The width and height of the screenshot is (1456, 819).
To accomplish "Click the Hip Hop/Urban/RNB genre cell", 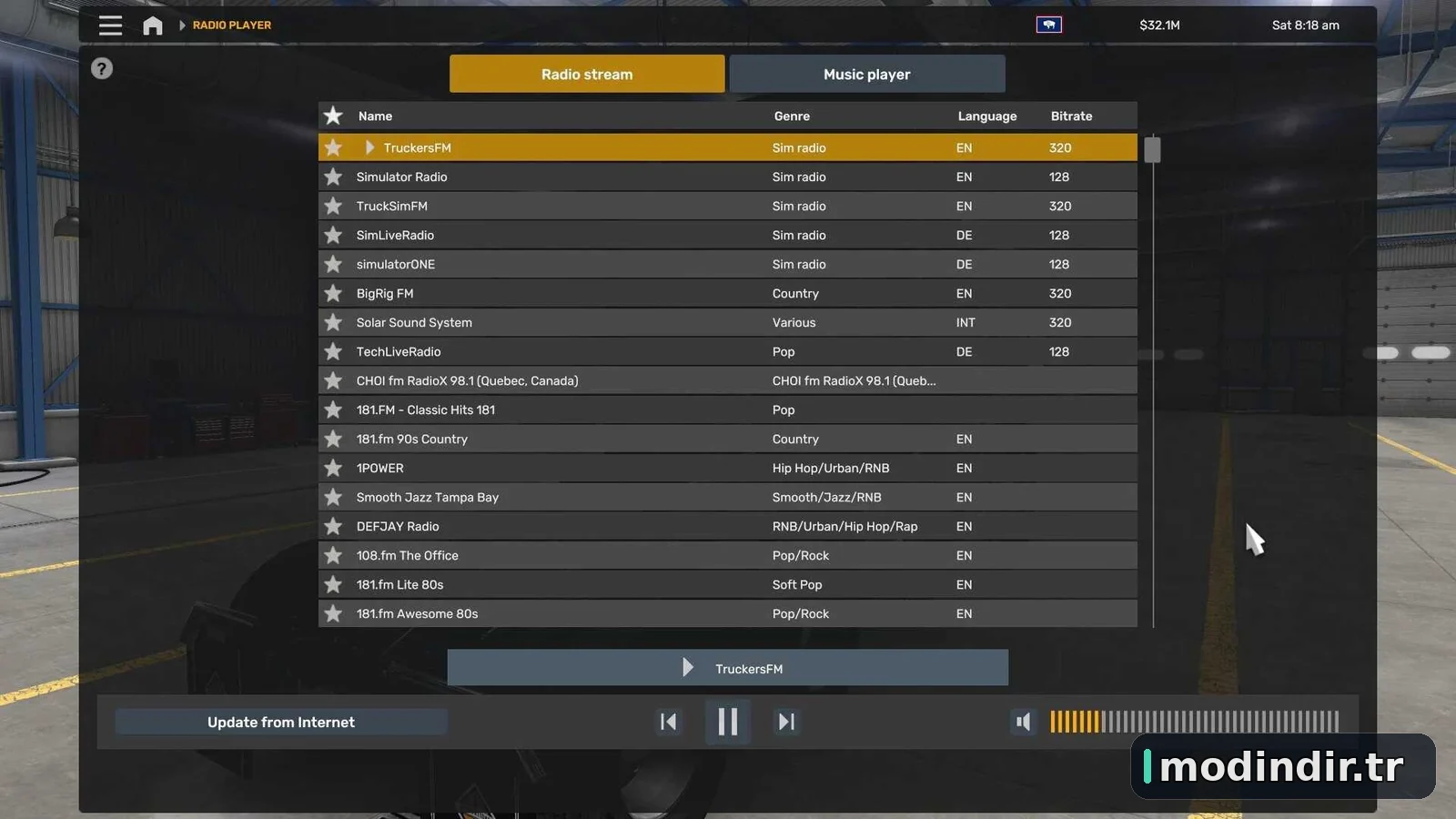I will click(831, 468).
